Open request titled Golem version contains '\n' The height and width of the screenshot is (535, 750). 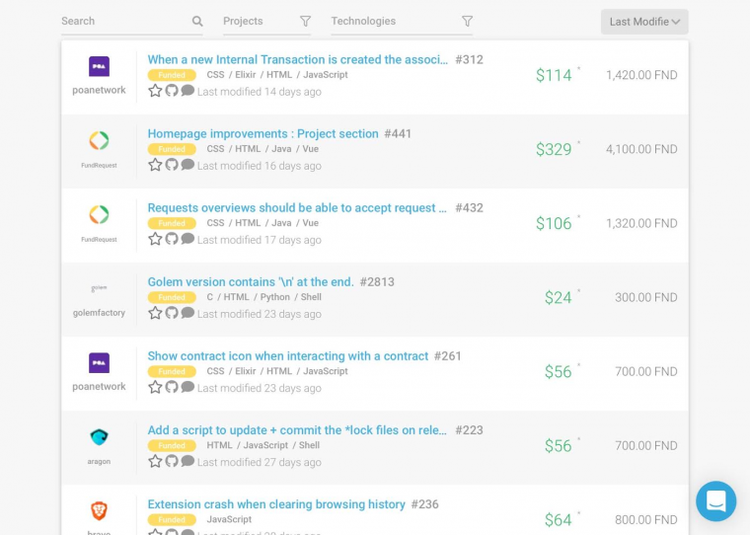click(250, 282)
